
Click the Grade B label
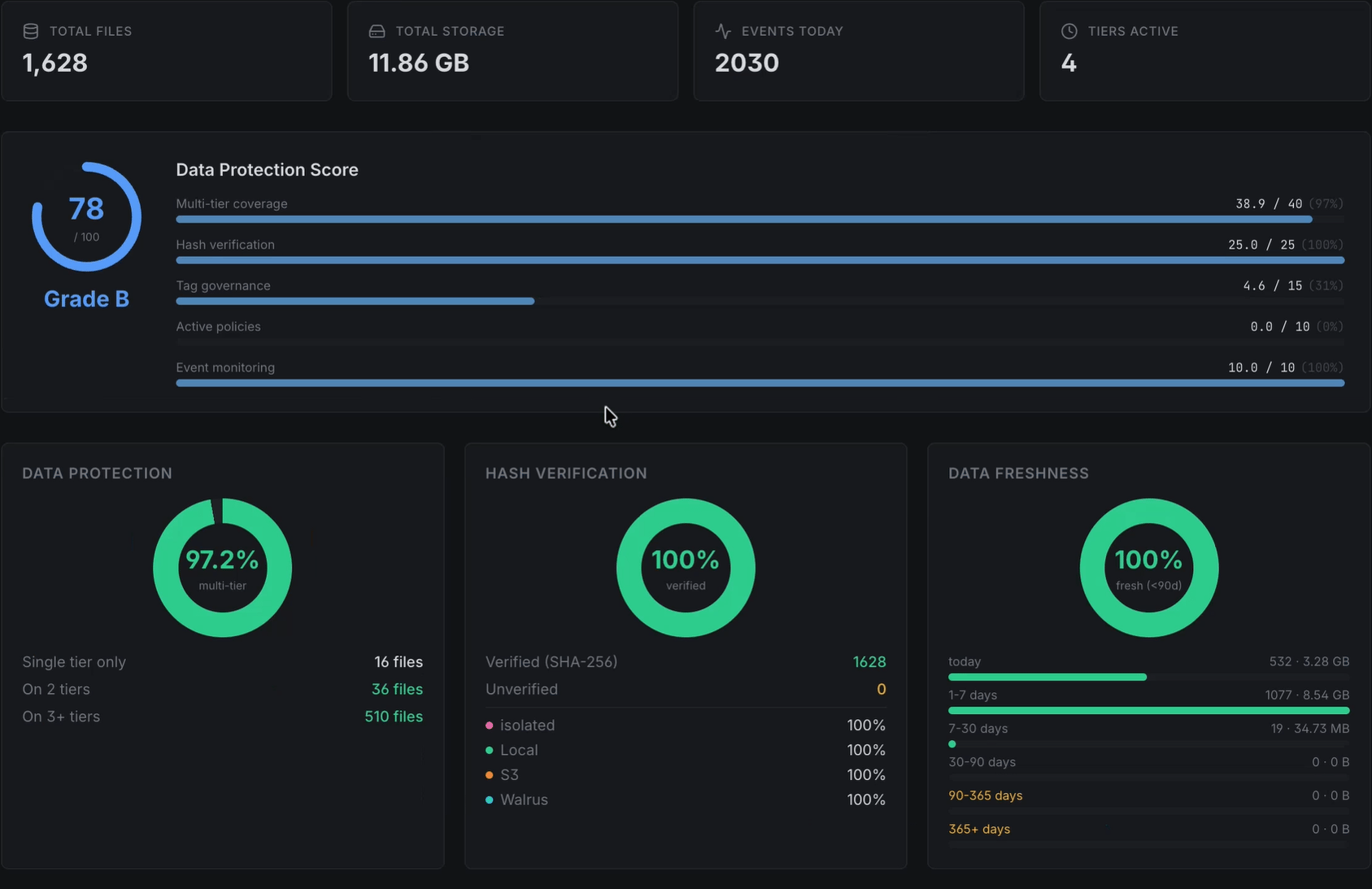pyautogui.click(x=86, y=299)
